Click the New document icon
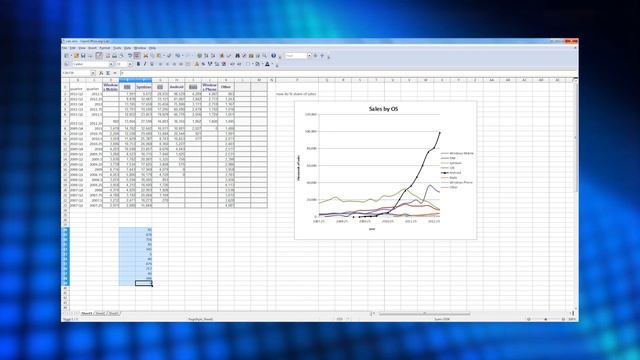640x360 pixels. tap(66, 56)
